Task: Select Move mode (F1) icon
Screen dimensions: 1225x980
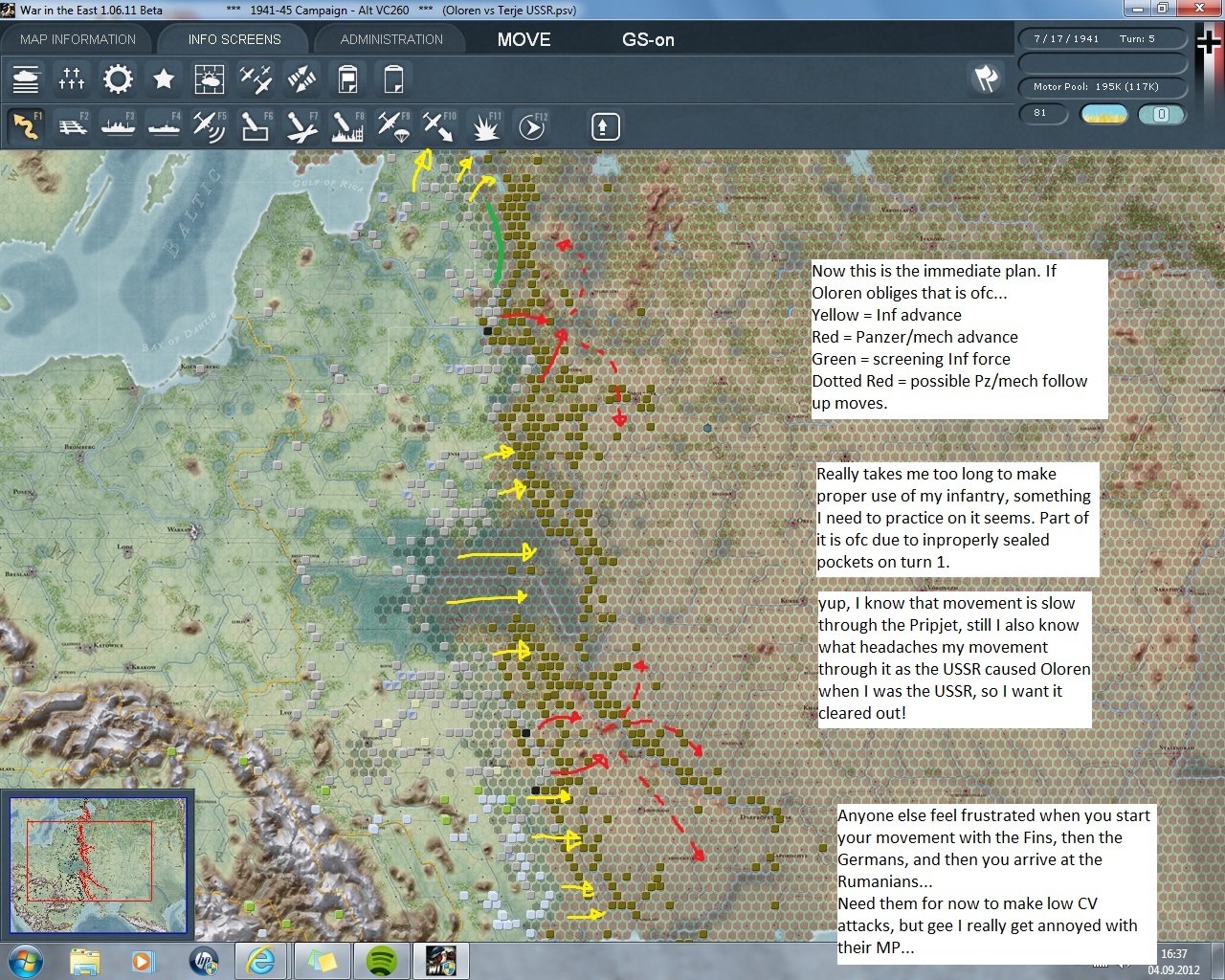Action: pyautogui.click(x=26, y=126)
